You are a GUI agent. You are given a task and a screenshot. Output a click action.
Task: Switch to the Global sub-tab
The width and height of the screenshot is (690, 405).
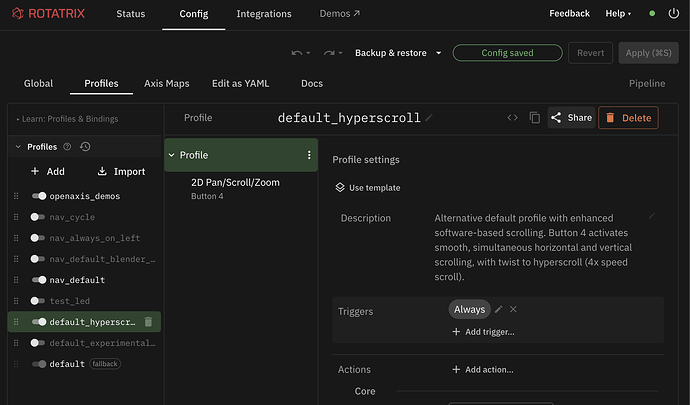click(38, 83)
